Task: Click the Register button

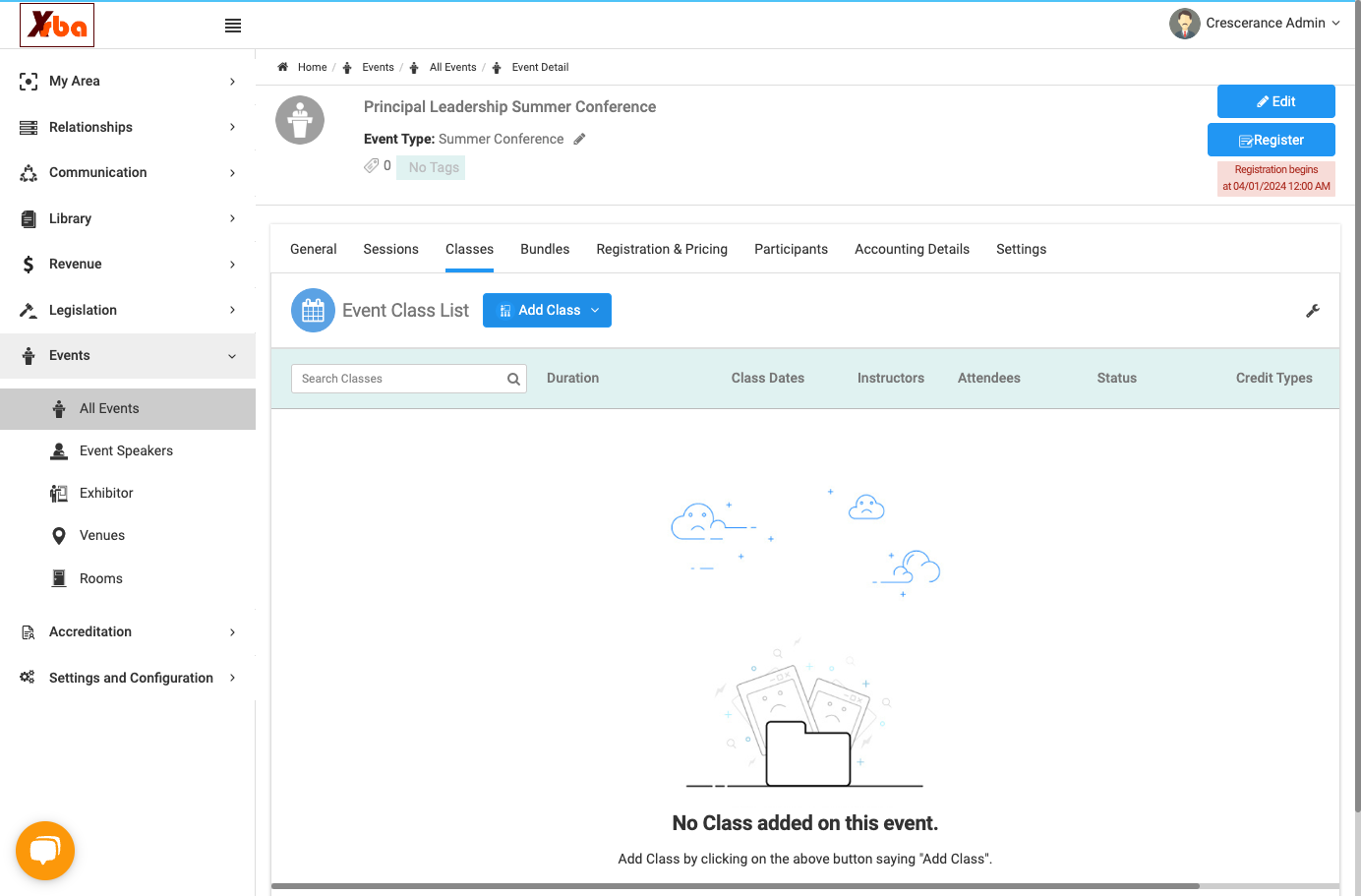Action: coord(1271,140)
